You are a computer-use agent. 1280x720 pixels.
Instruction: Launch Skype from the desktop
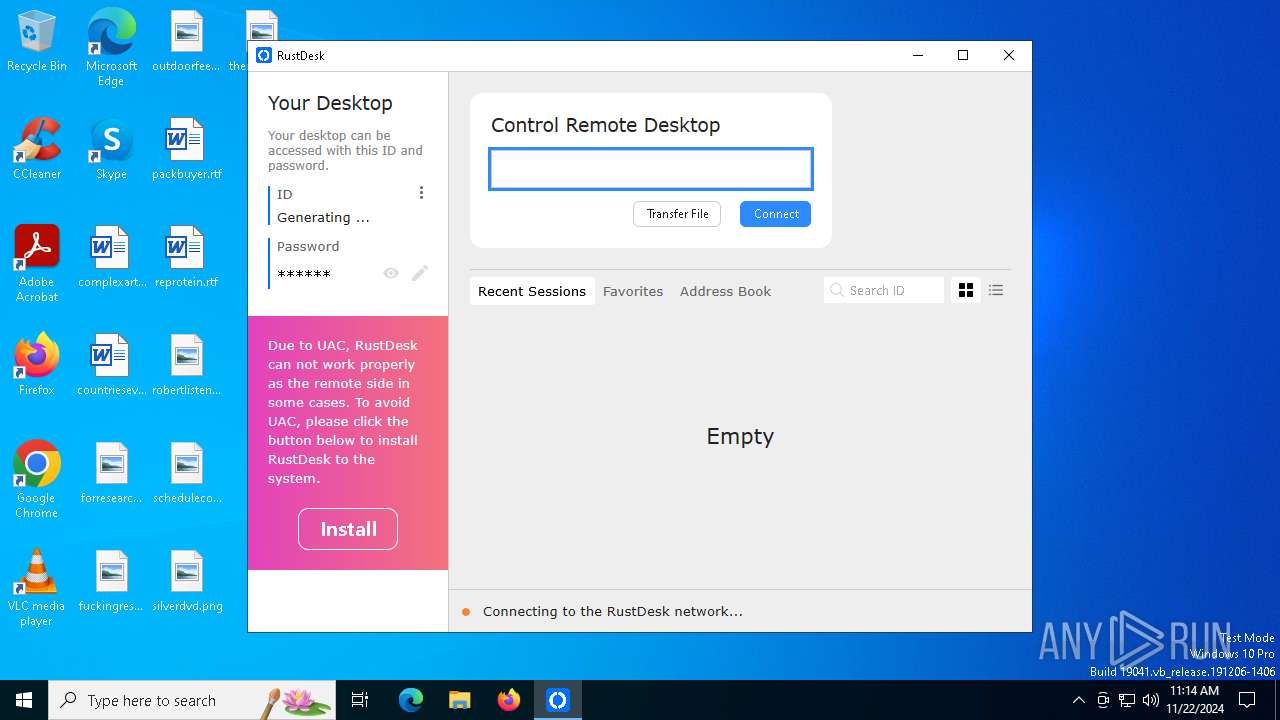pyautogui.click(x=111, y=149)
